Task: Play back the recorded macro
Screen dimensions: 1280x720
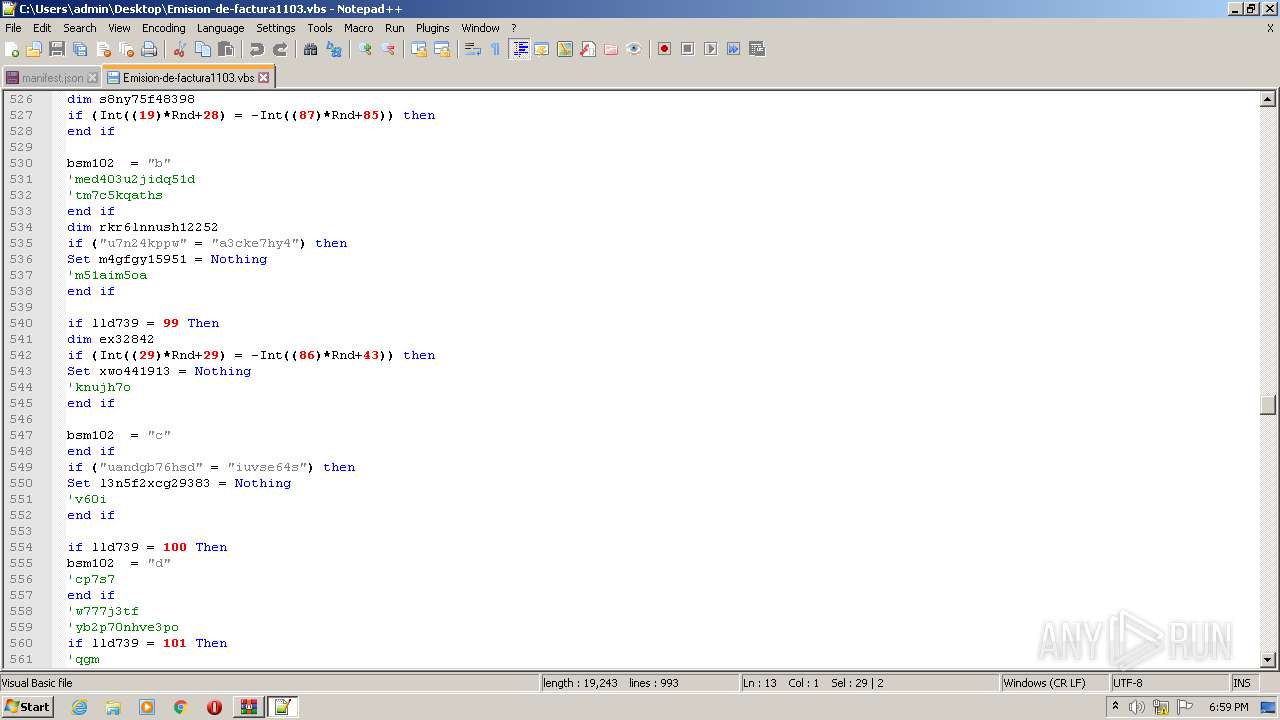Action: click(710, 49)
